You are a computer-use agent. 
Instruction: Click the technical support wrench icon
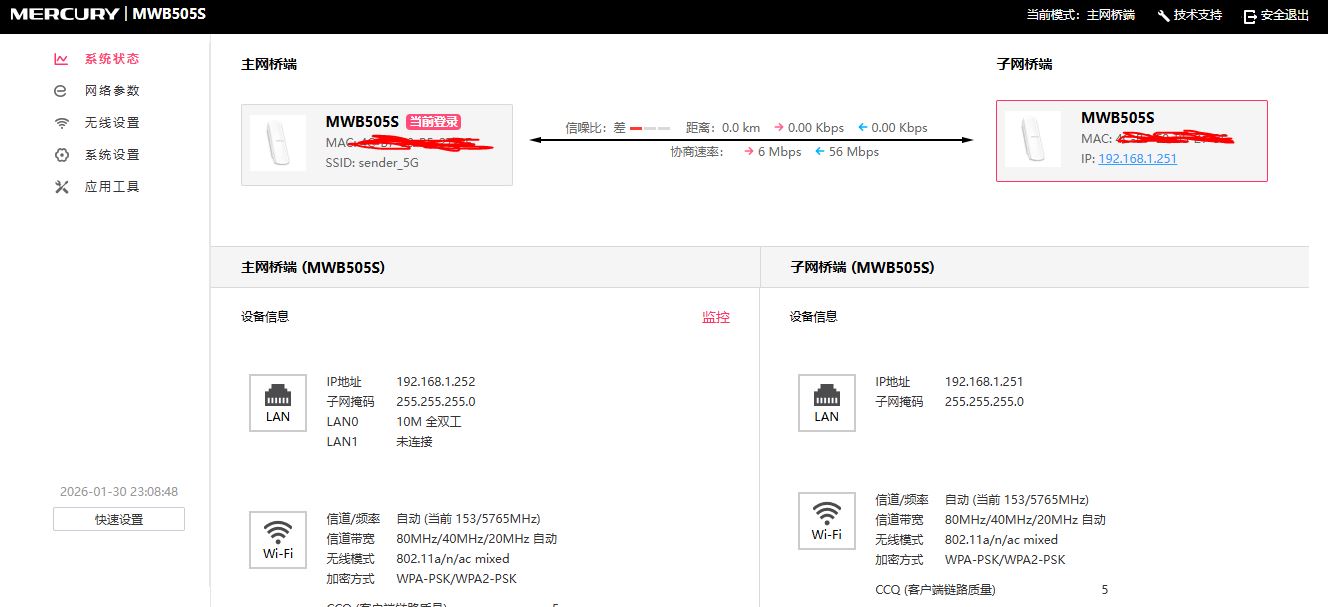click(x=1163, y=16)
